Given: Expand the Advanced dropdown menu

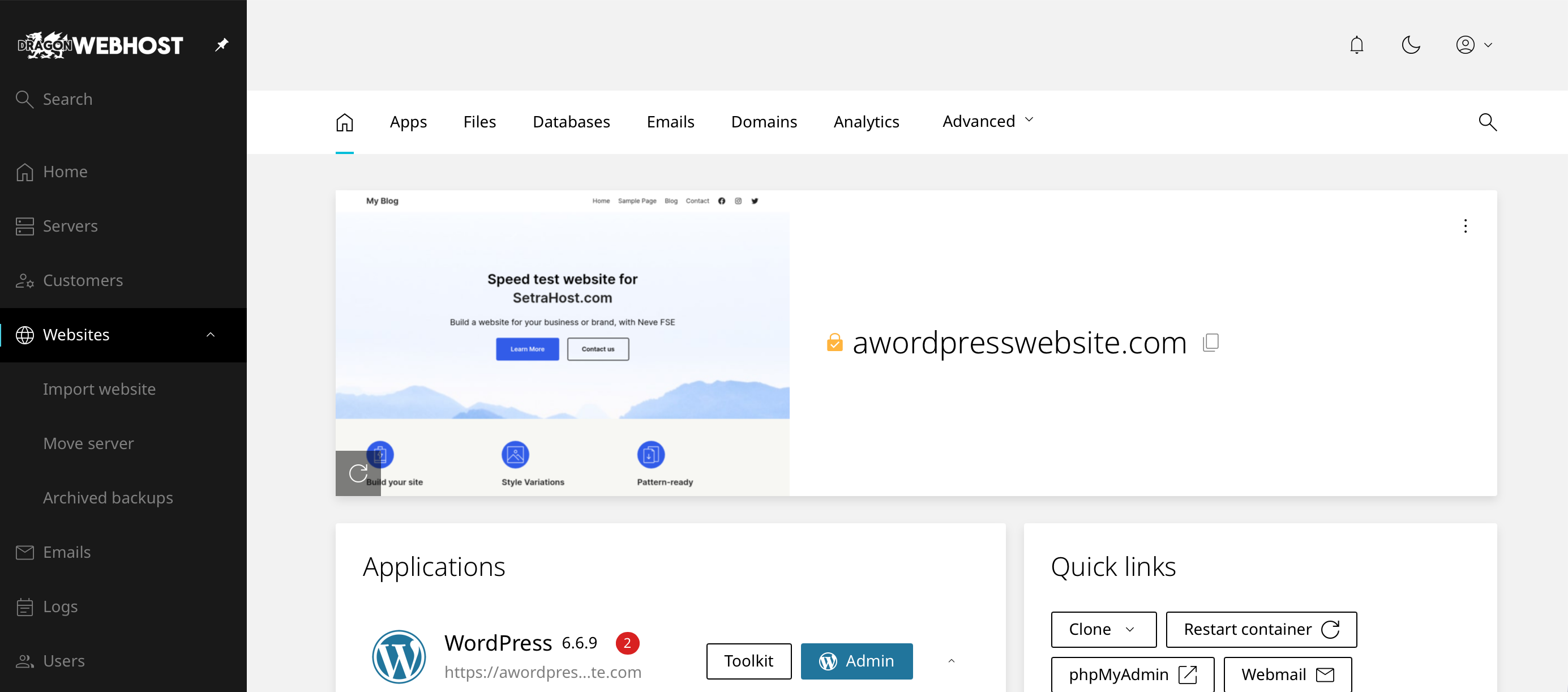Looking at the screenshot, I should [988, 121].
